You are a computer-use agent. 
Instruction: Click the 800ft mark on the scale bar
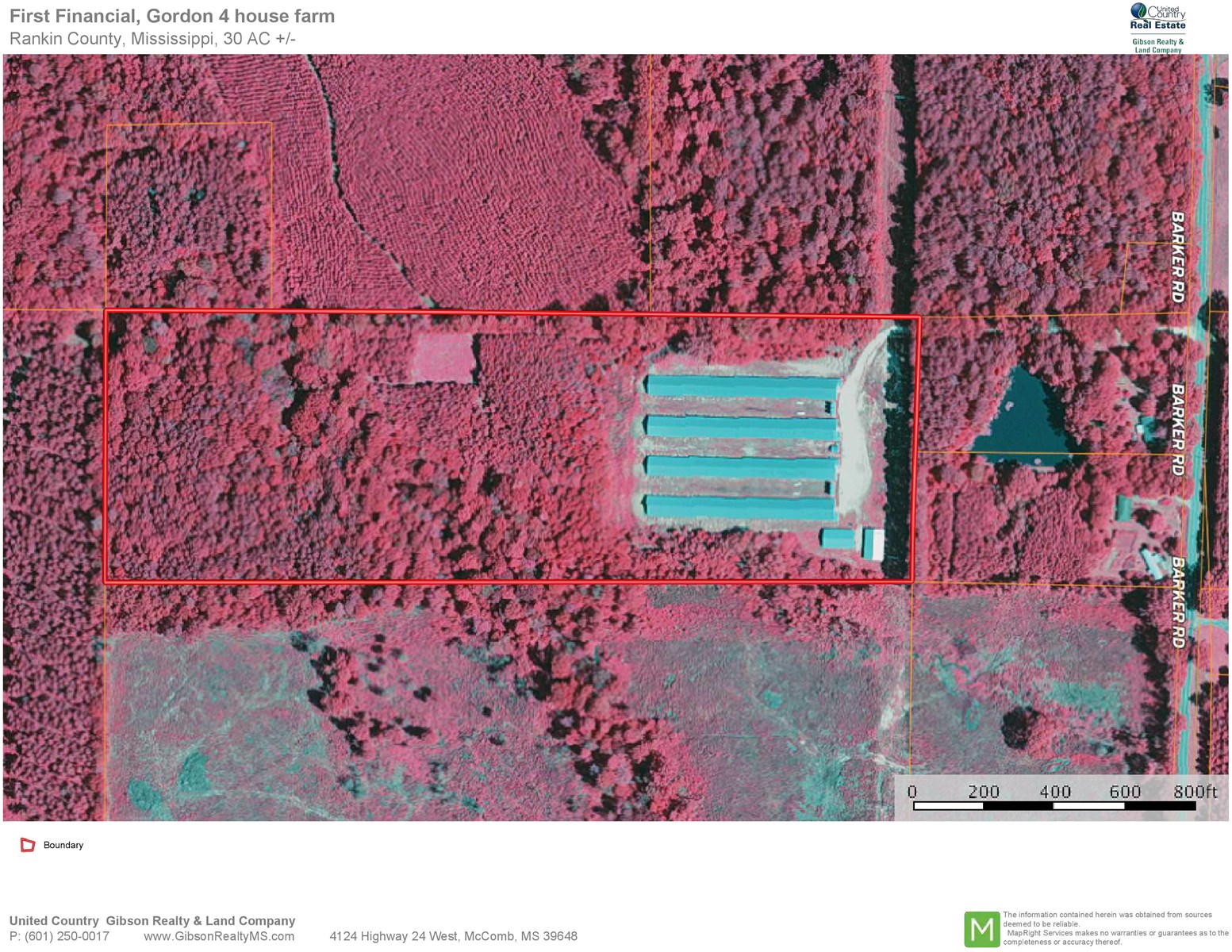[x=1195, y=792]
